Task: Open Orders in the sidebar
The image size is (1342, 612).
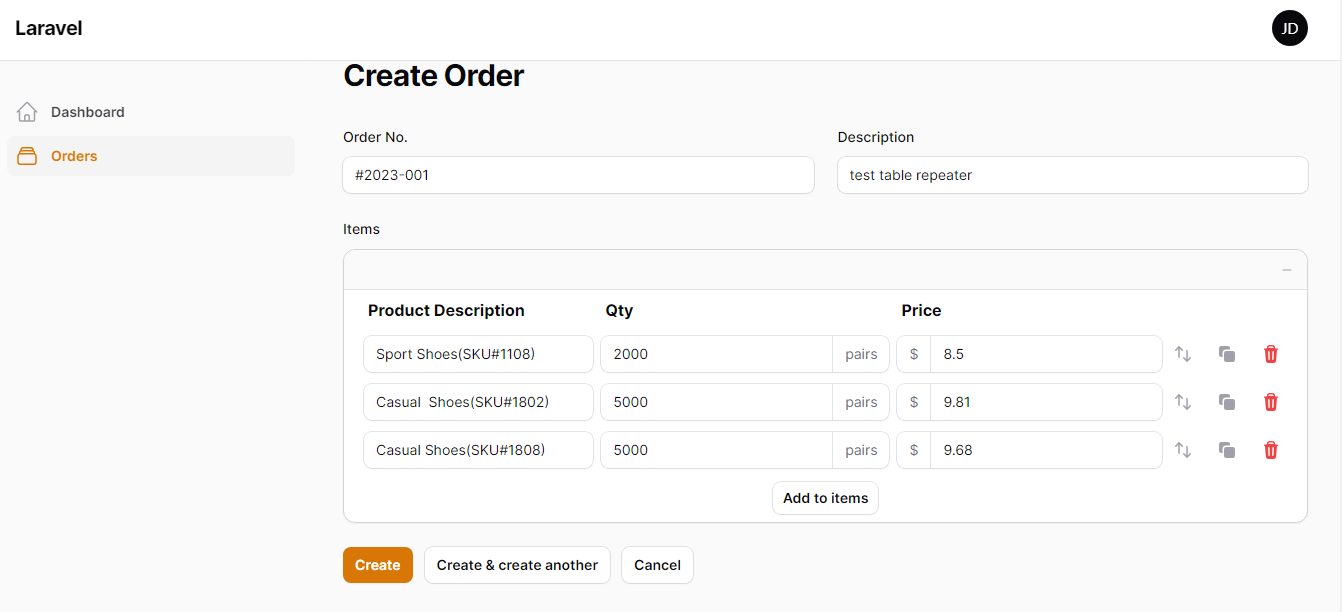Action: [x=74, y=156]
